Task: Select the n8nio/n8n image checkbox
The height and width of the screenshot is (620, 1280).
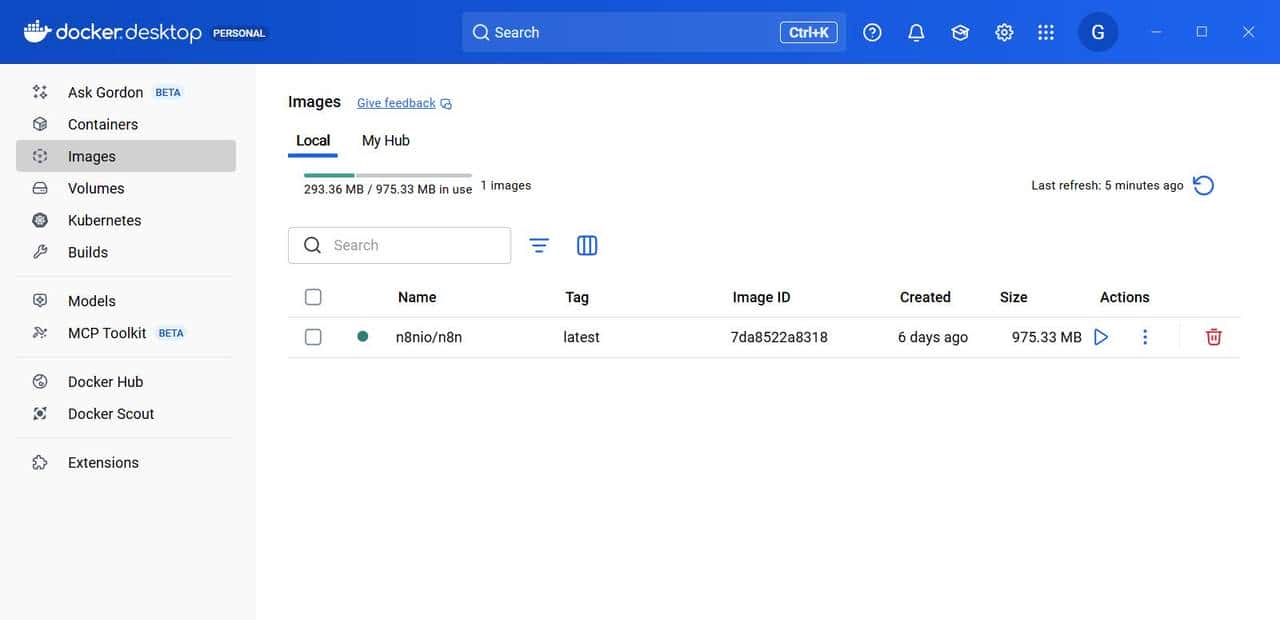Action: click(313, 337)
